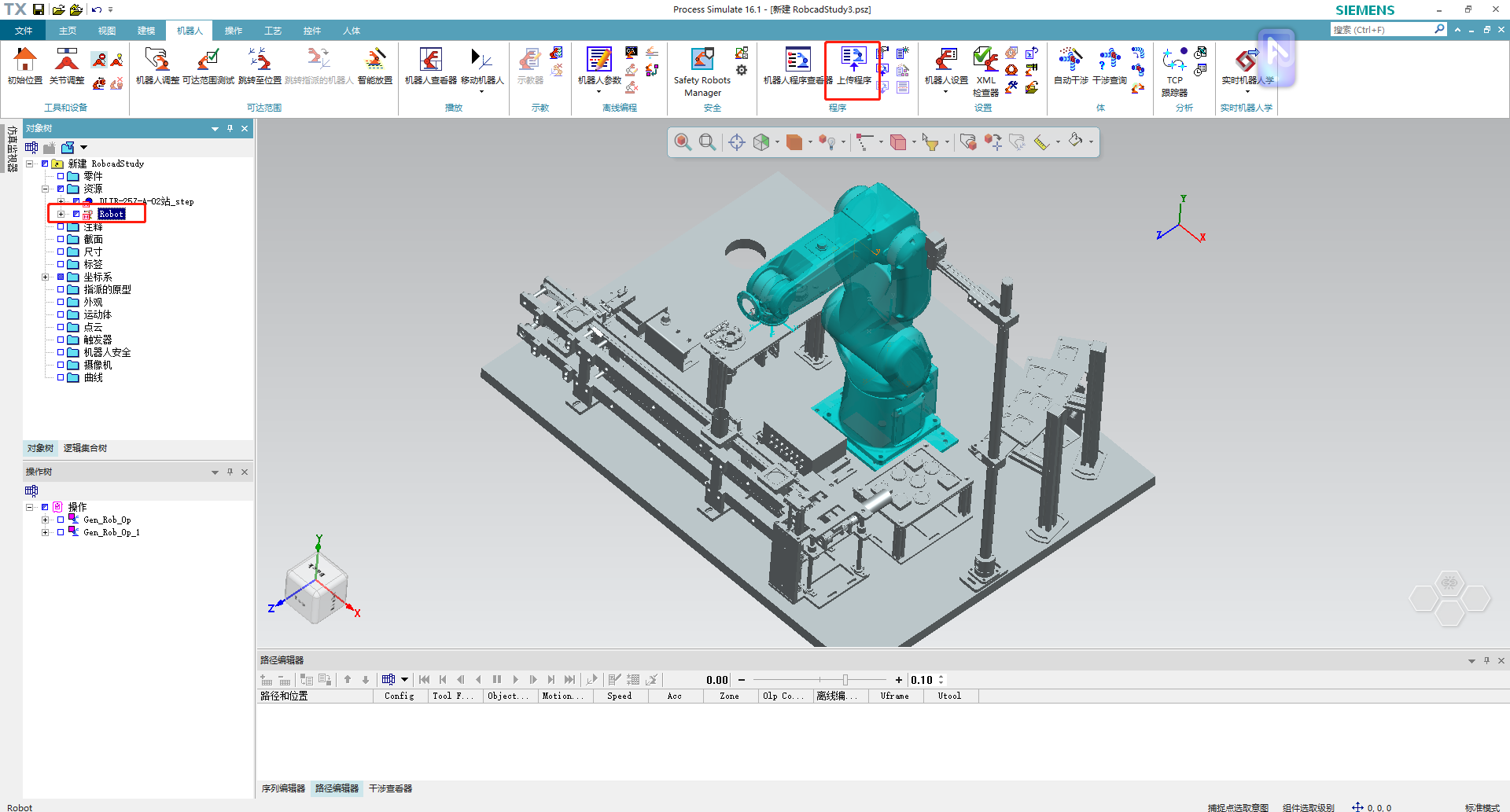Screen dimensions: 1510x812
Task: Expand the Gen_Rob_Op_1 operation node
Action: [x=45, y=532]
